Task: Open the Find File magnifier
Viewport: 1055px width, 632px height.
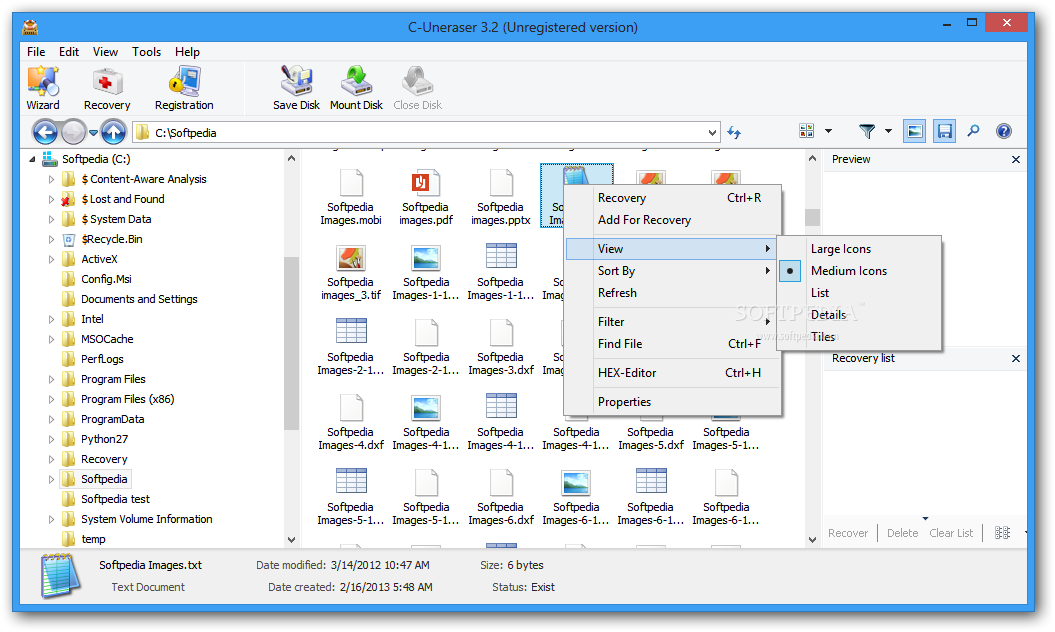Action: click(973, 131)
